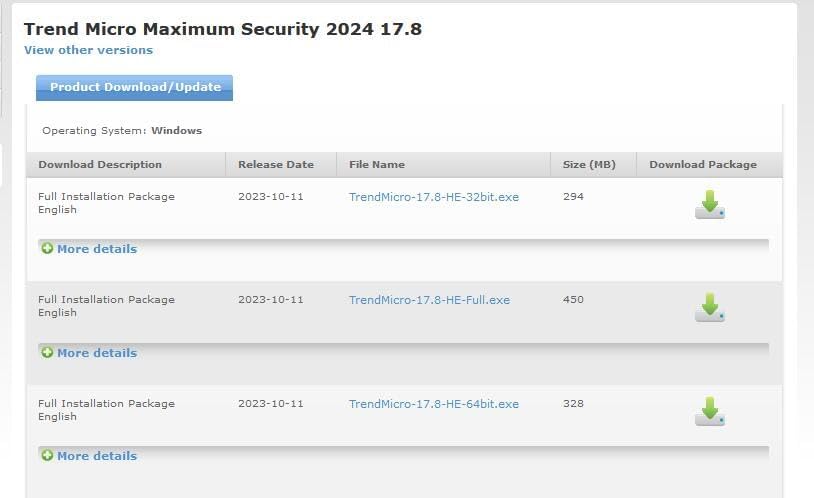Select the 450 size value
Viewport: 814px width, 498px height.
(573, 299)
